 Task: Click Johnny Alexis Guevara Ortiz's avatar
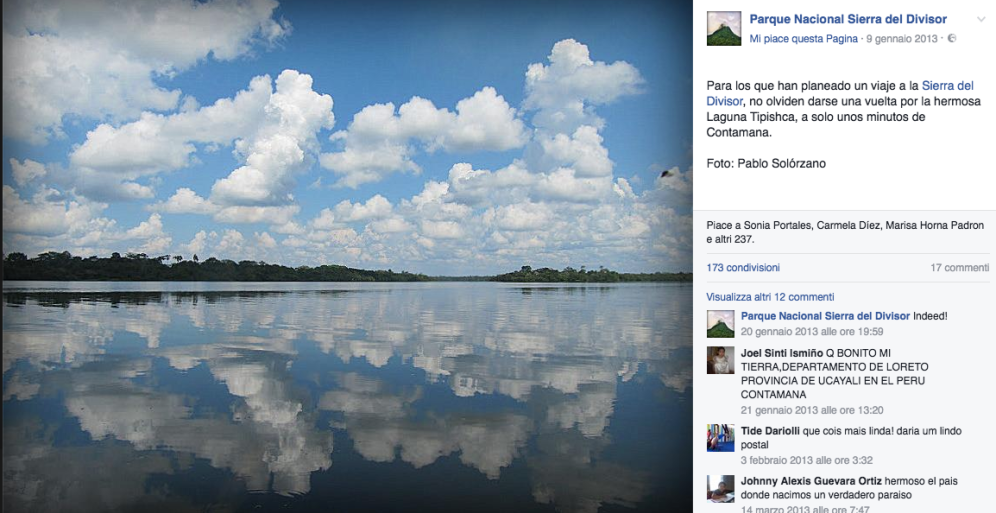(x=720, y=488)
